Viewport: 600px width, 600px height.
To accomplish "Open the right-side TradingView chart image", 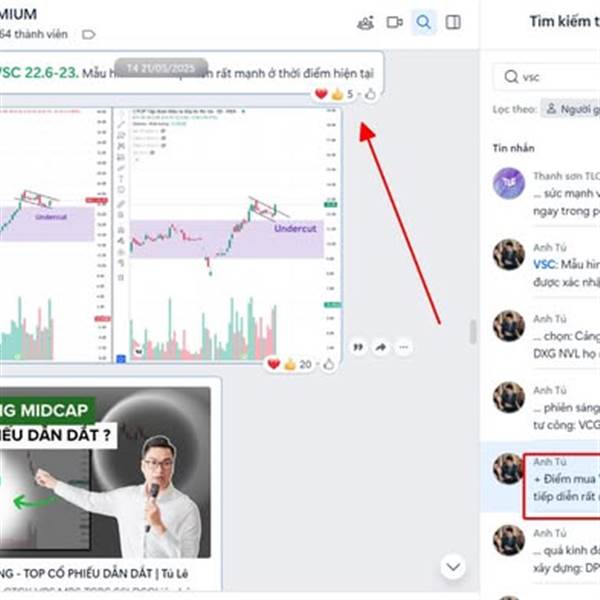I will point(228,235).
